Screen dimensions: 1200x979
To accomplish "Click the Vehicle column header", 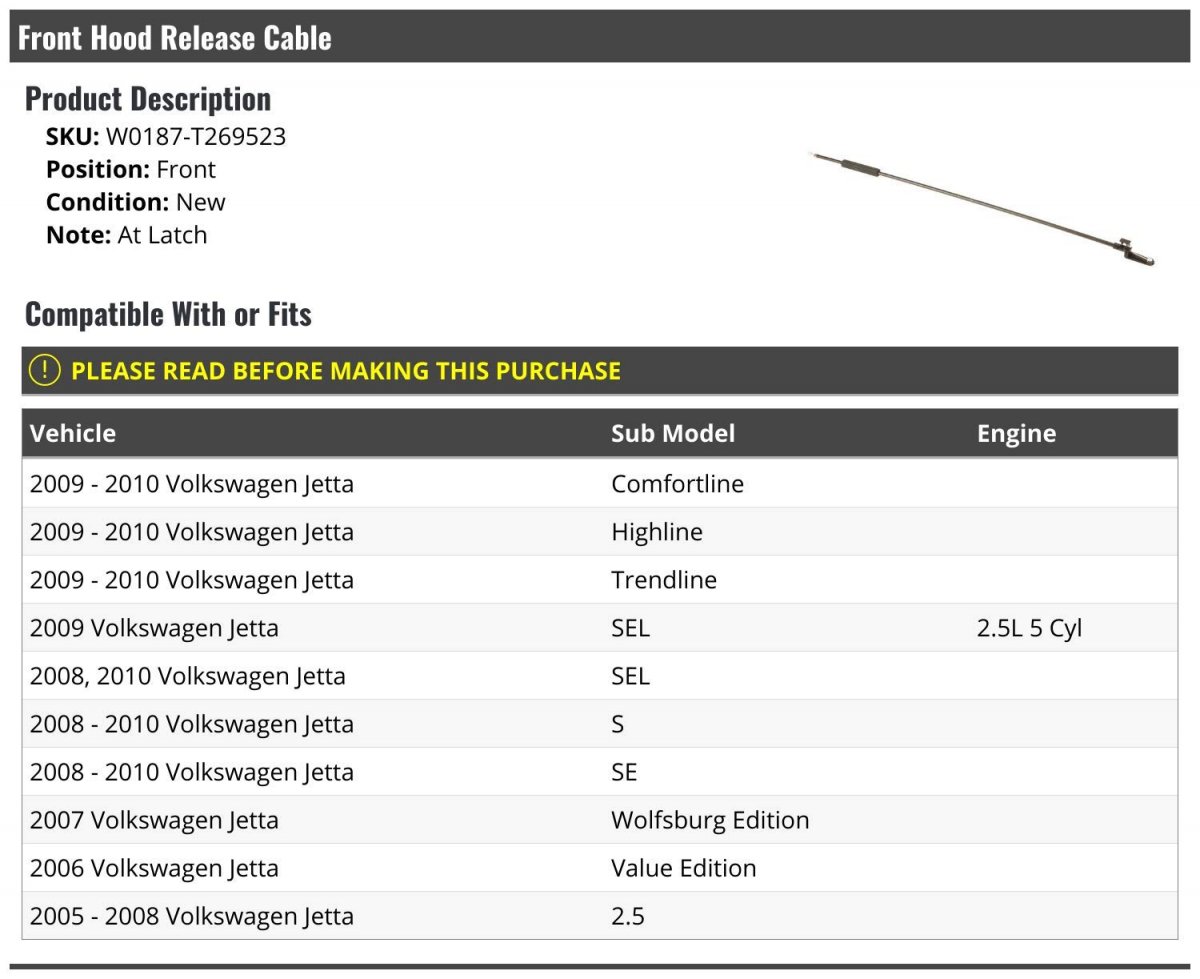I will pos(73,433).
